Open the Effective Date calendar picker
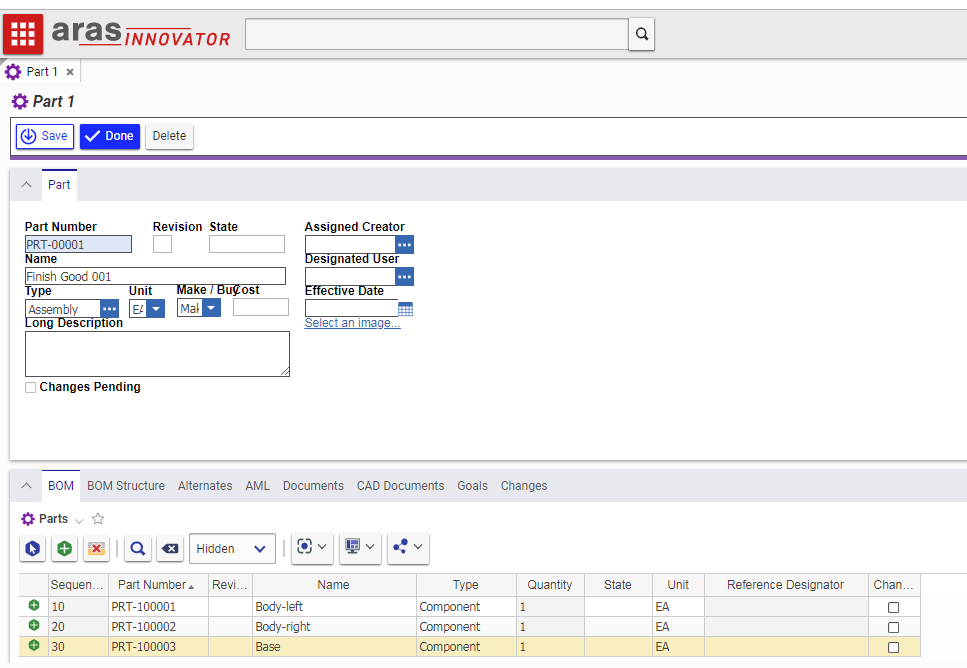This screenshot has width=967, height=668. [x=405, y=309]
